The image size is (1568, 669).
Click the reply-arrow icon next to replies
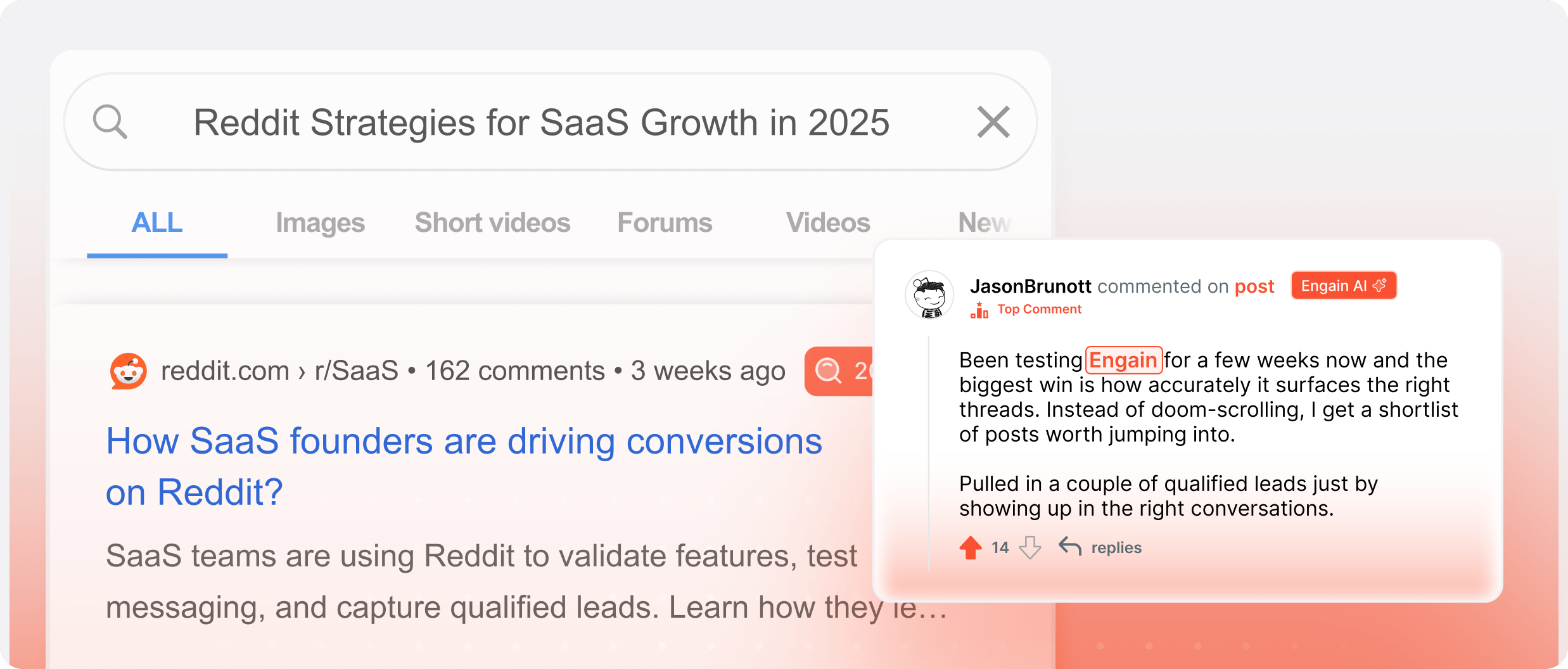tap(1071, 547)
